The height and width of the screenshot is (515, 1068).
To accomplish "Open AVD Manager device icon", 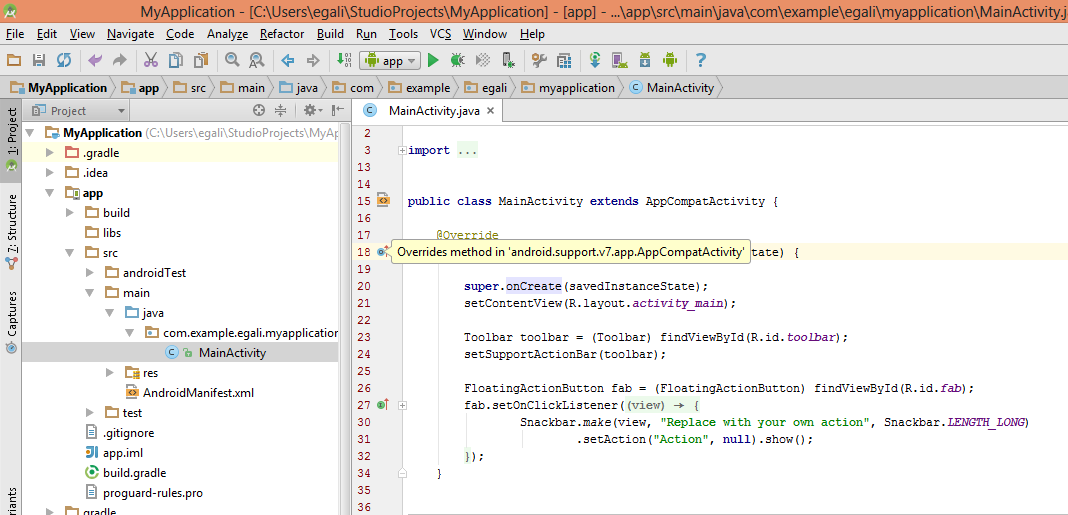I will tap(619, 61).
